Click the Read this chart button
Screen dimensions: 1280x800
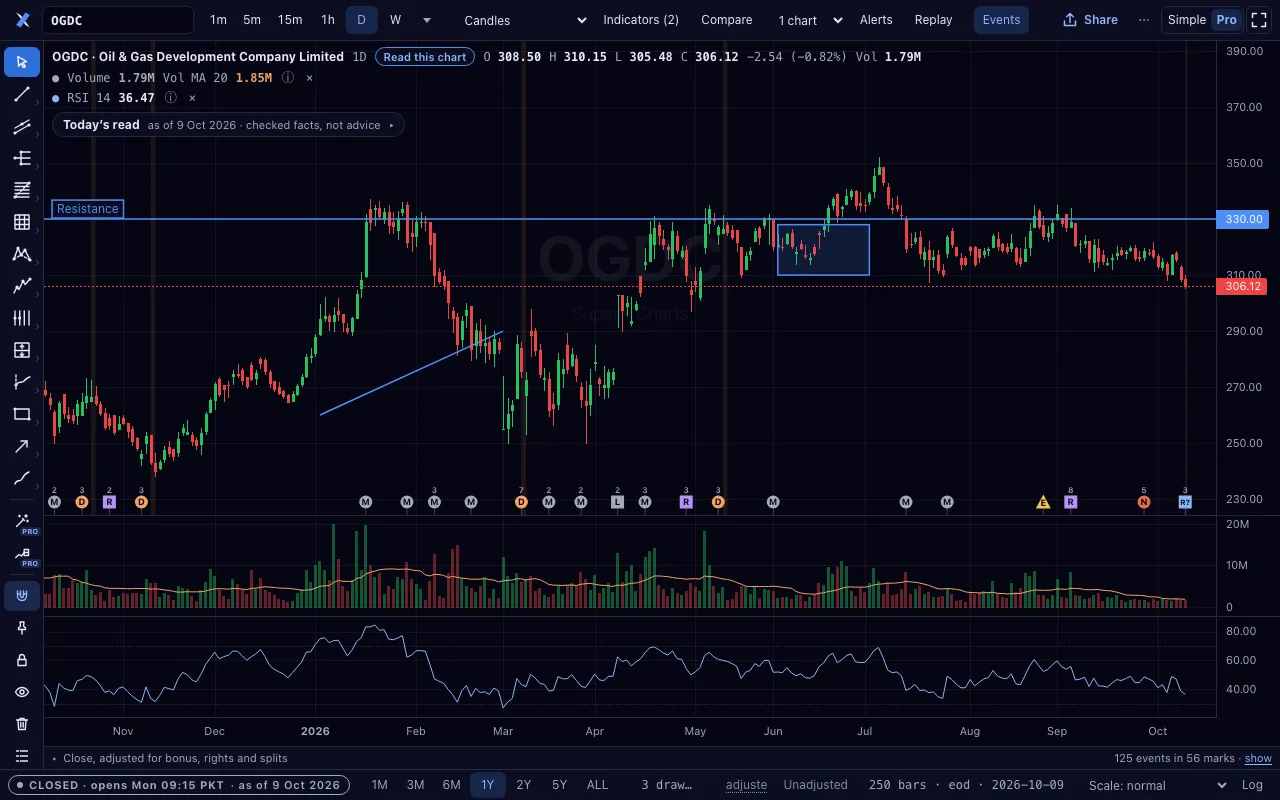[x=425, y=57]
